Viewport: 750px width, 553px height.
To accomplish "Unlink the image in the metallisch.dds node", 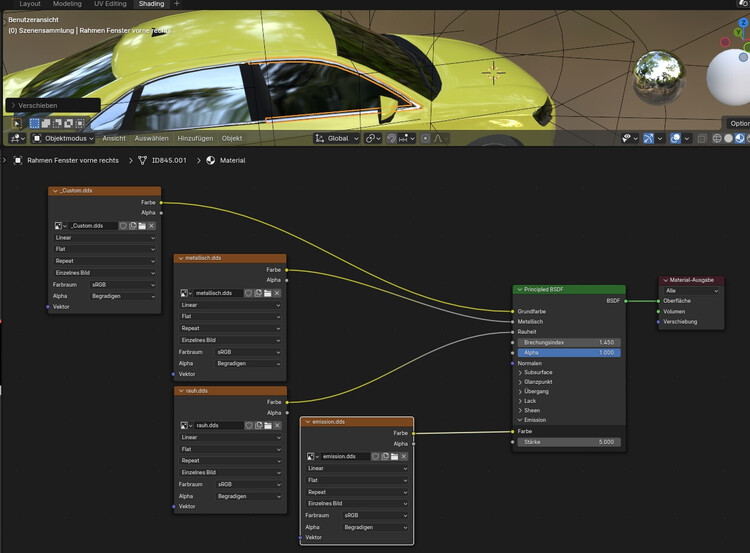I will point(277,293).
